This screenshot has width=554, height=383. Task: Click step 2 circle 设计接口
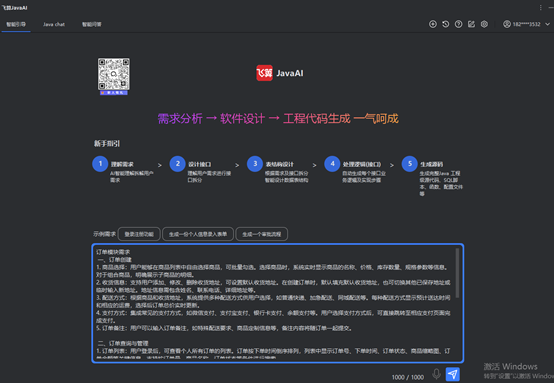pyautogui.click(x=177, y=164)
